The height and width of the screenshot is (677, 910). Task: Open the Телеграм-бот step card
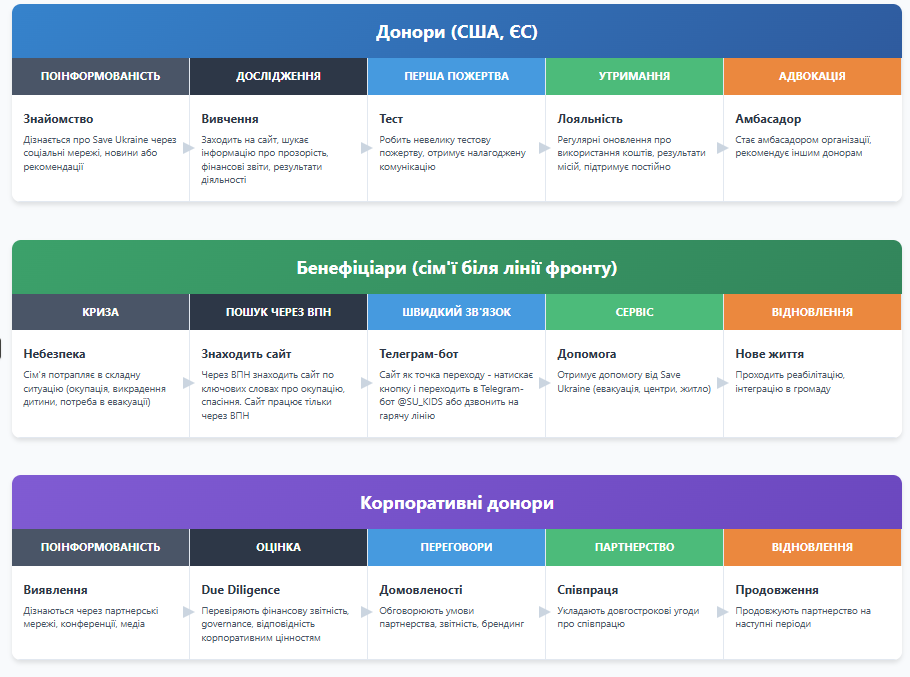[456, 383]
